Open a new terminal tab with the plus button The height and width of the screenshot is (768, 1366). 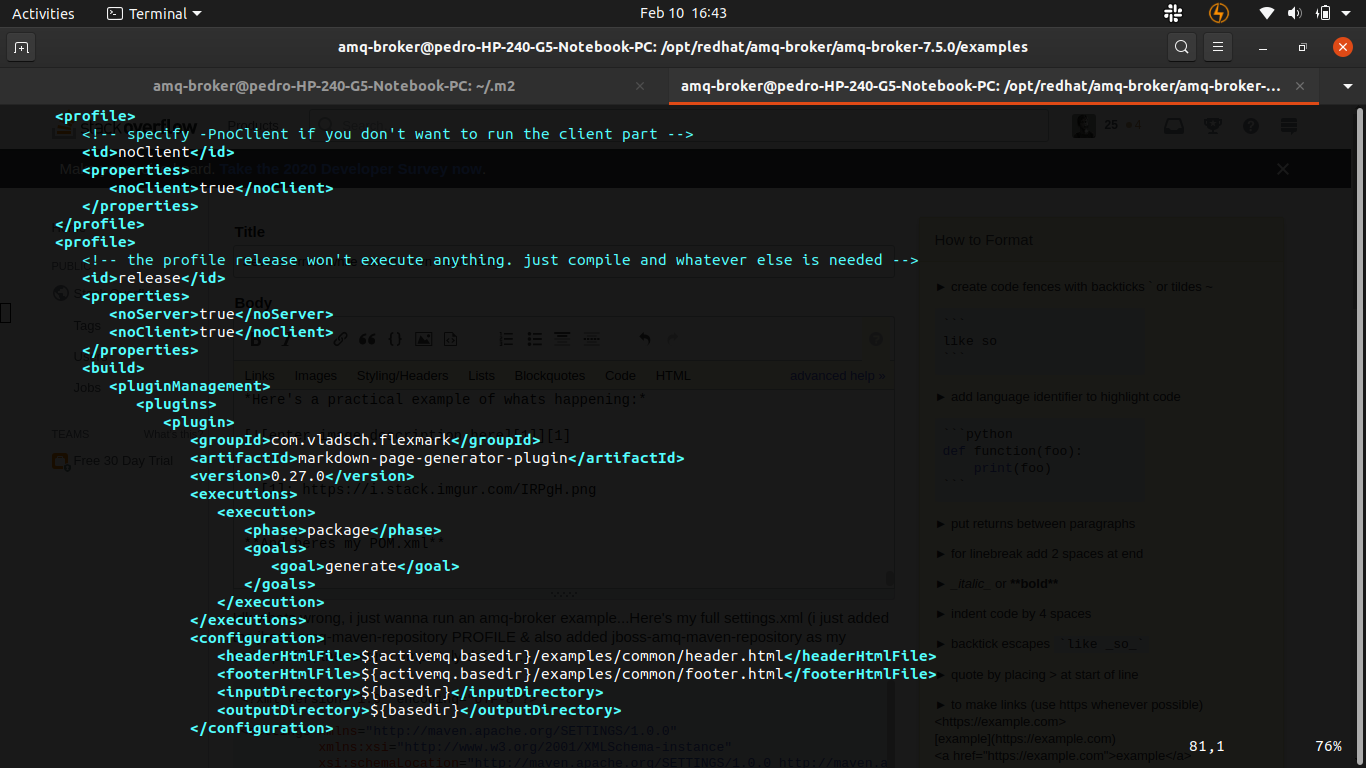point(22,47)
